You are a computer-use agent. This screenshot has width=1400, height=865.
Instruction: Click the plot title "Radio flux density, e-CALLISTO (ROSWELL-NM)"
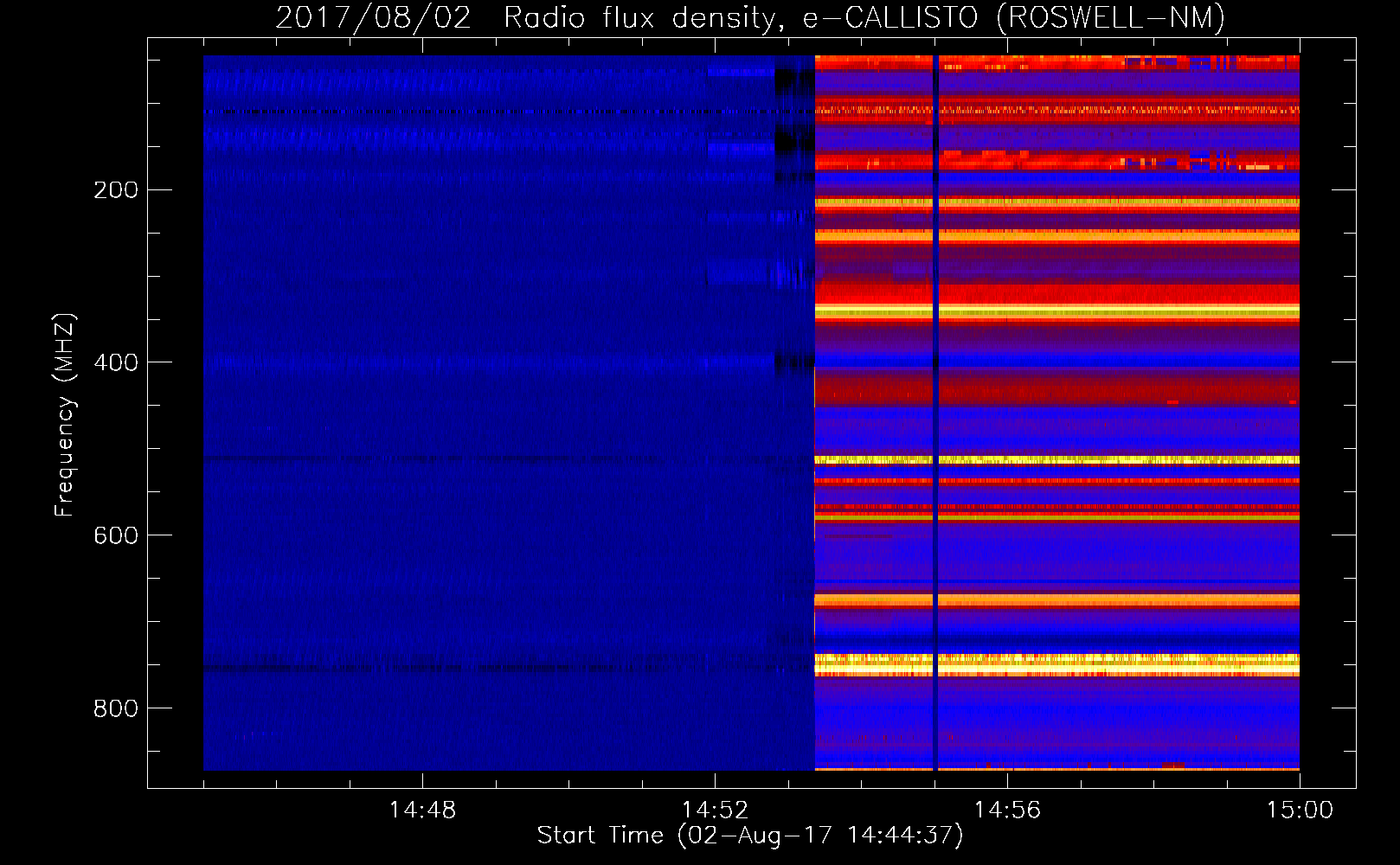click(864, 17)
